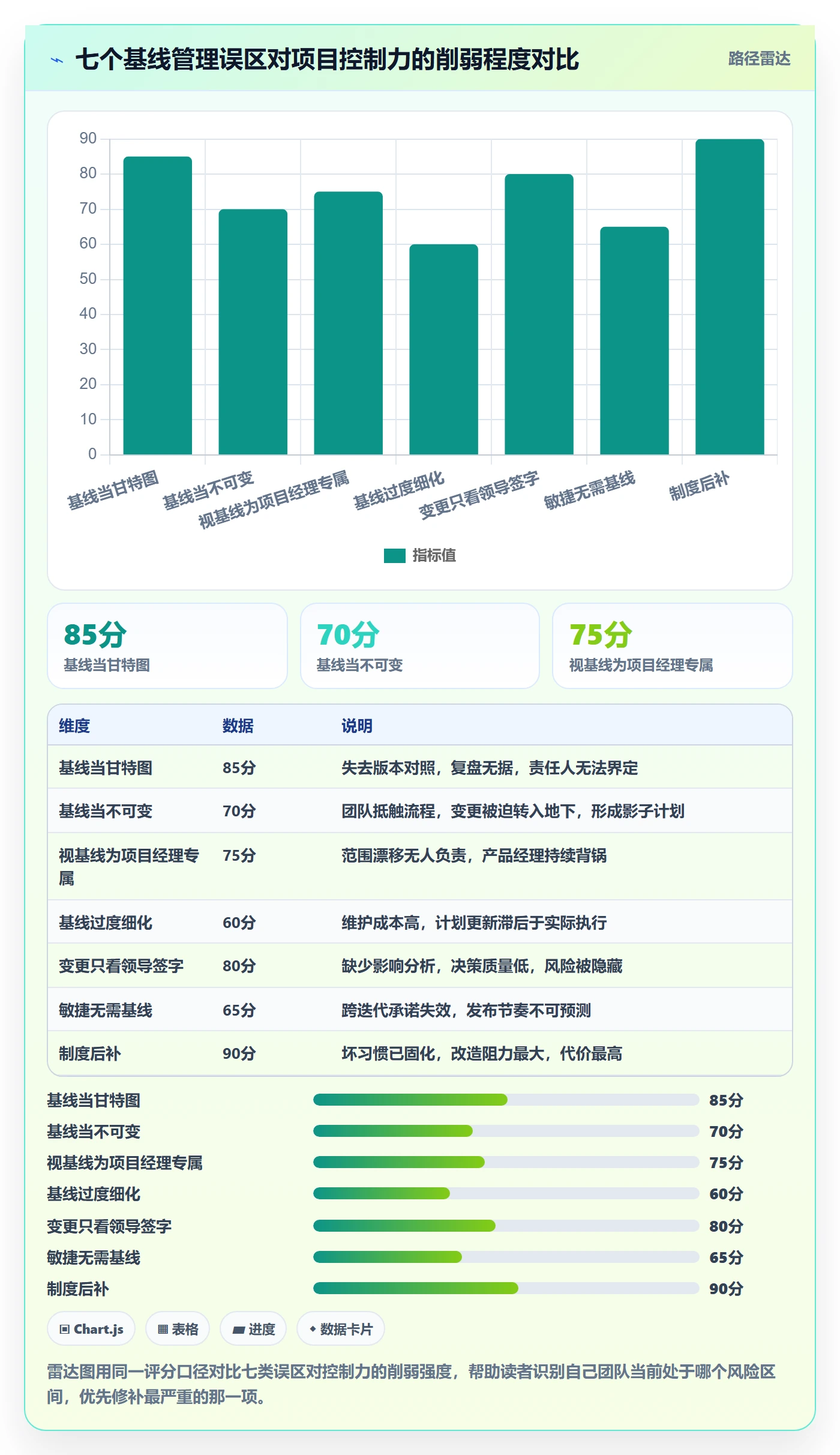Image resolution: width=840 pixels, height=1455 pixels.
Task: Click the footer paragraph about 雷达图
Action: [412, 1384]
